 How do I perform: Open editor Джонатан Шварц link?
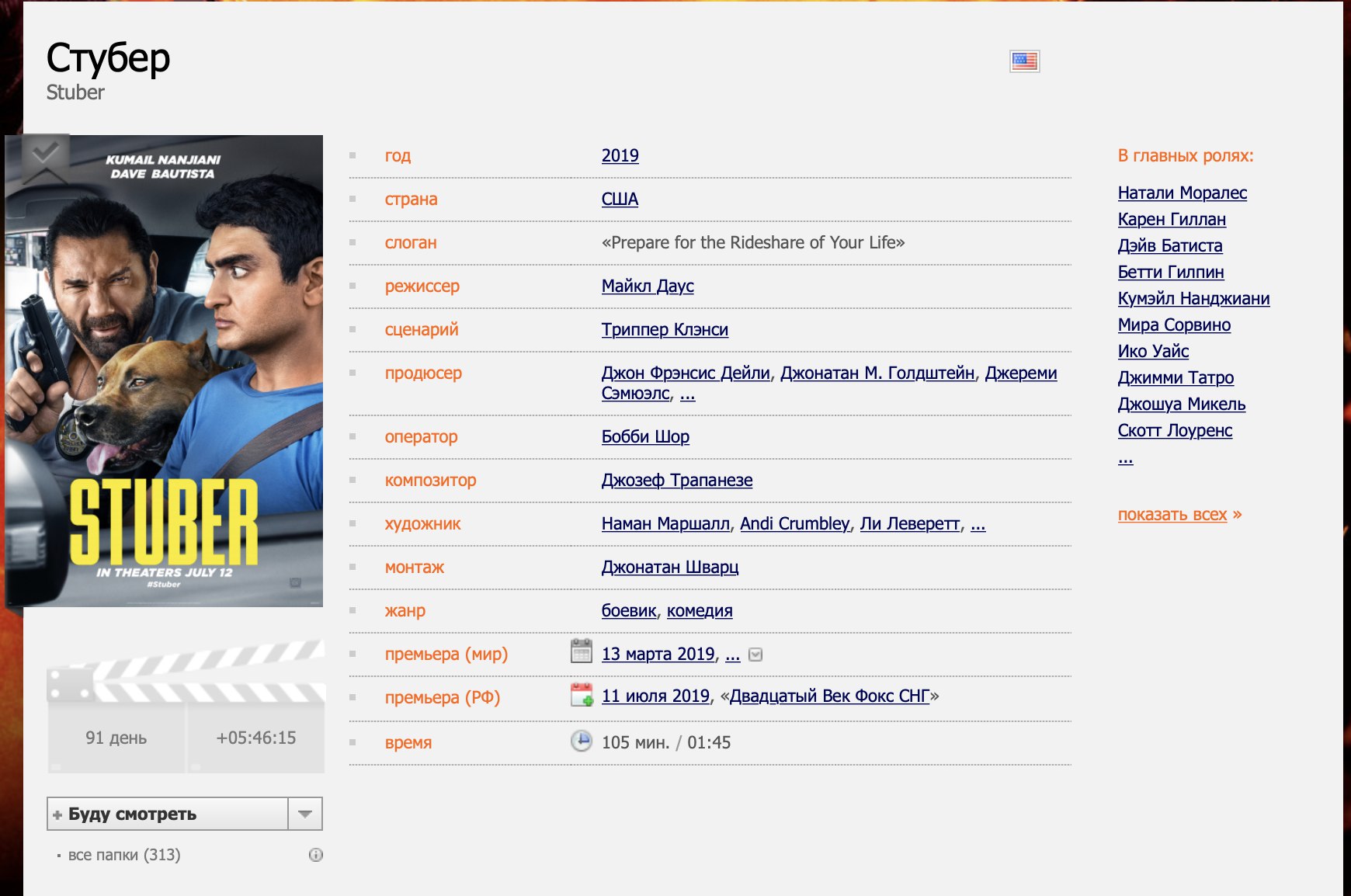click(670, 567)
